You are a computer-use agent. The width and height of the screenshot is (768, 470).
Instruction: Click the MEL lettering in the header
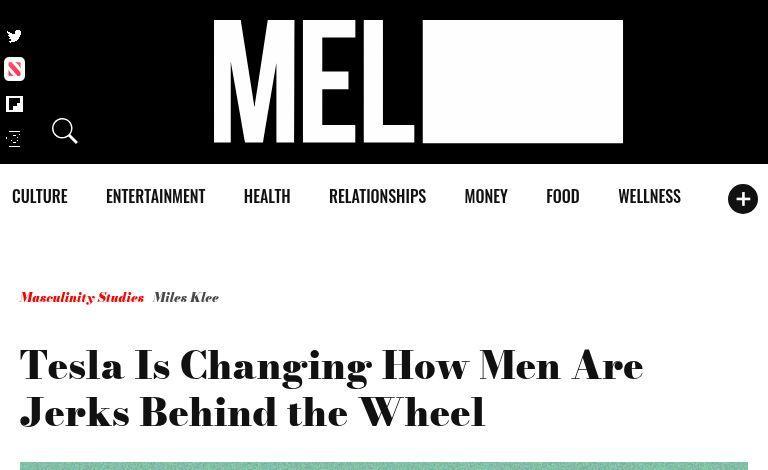point(313,82)
